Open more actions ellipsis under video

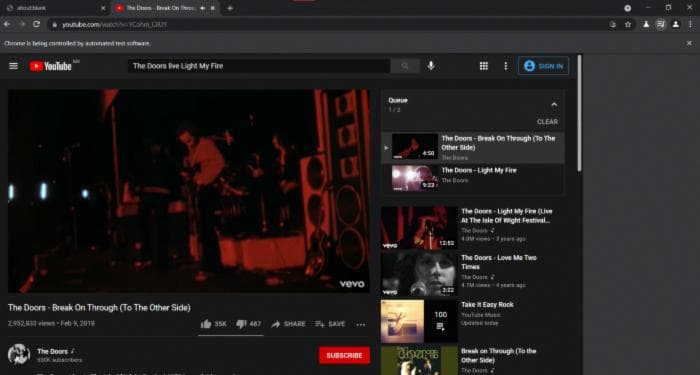pos(361,325)
